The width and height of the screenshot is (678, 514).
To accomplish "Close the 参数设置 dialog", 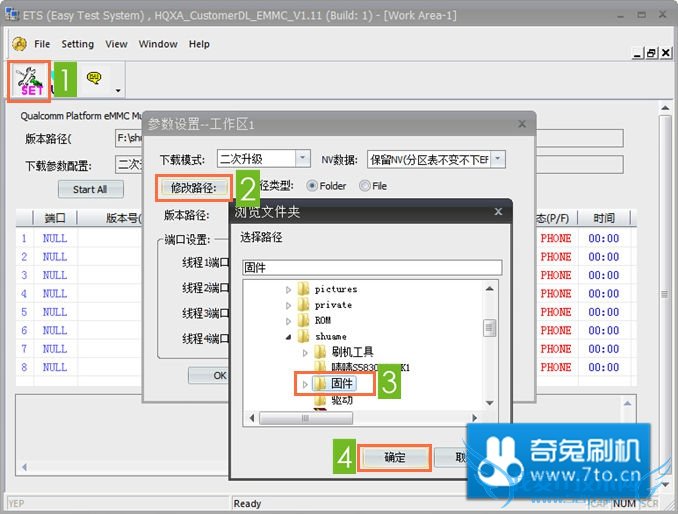I will [522, 124].
